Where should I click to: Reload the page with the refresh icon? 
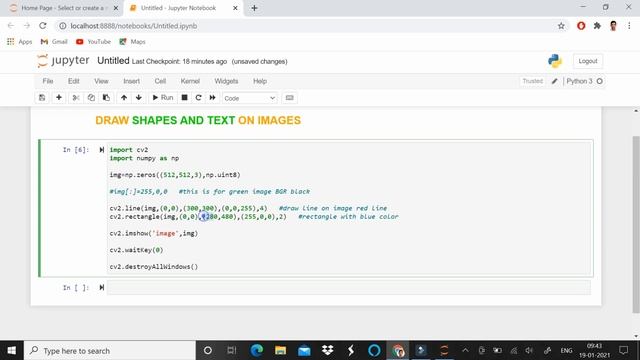pos(43,26)
